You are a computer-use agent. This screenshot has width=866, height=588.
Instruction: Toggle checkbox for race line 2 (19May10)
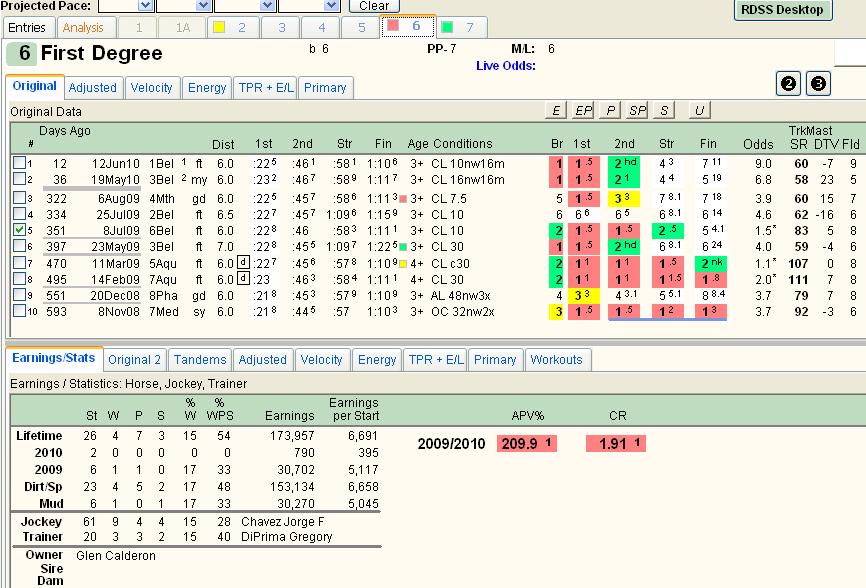coord(19,178)
